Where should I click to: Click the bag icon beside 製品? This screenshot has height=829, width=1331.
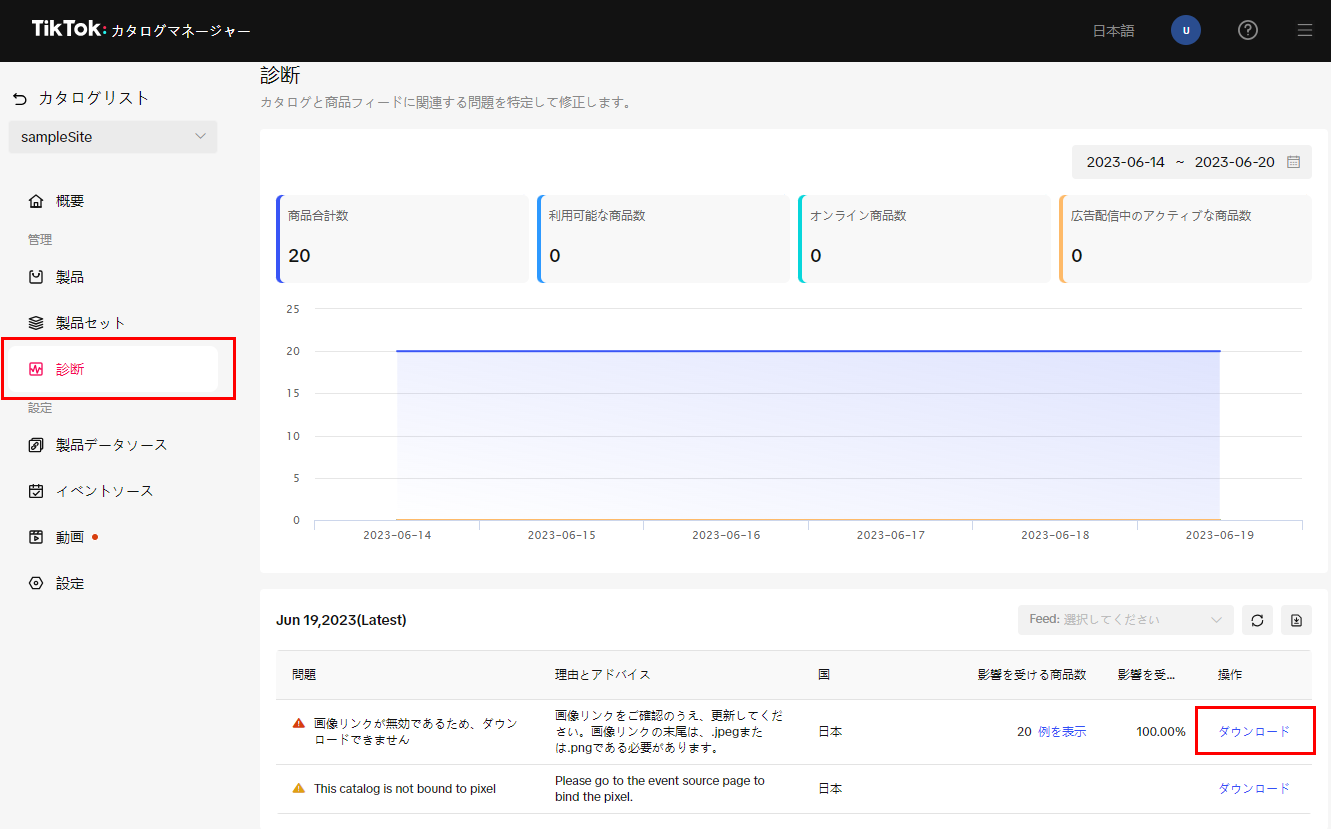36,277
